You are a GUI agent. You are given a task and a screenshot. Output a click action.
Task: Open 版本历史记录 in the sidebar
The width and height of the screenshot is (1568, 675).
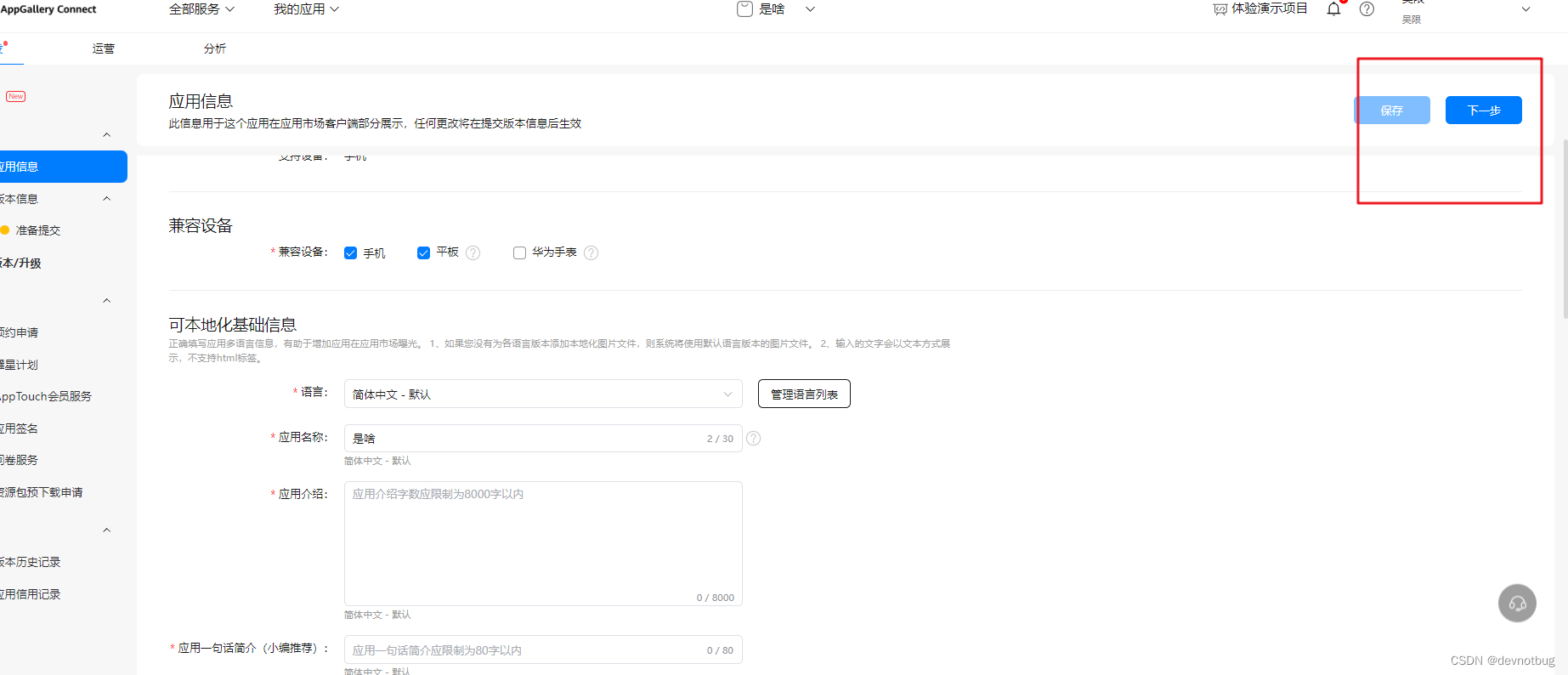click(31, 562)
